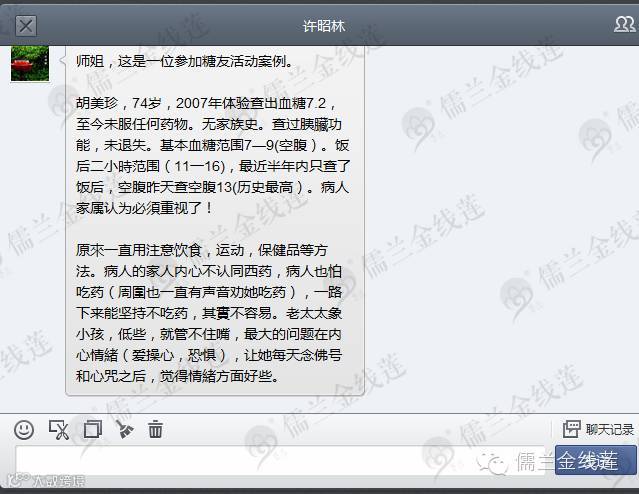Open the emoji smiley picker
Image resolution: width=639 pixels, height=494 pixels.
point(24,430)
